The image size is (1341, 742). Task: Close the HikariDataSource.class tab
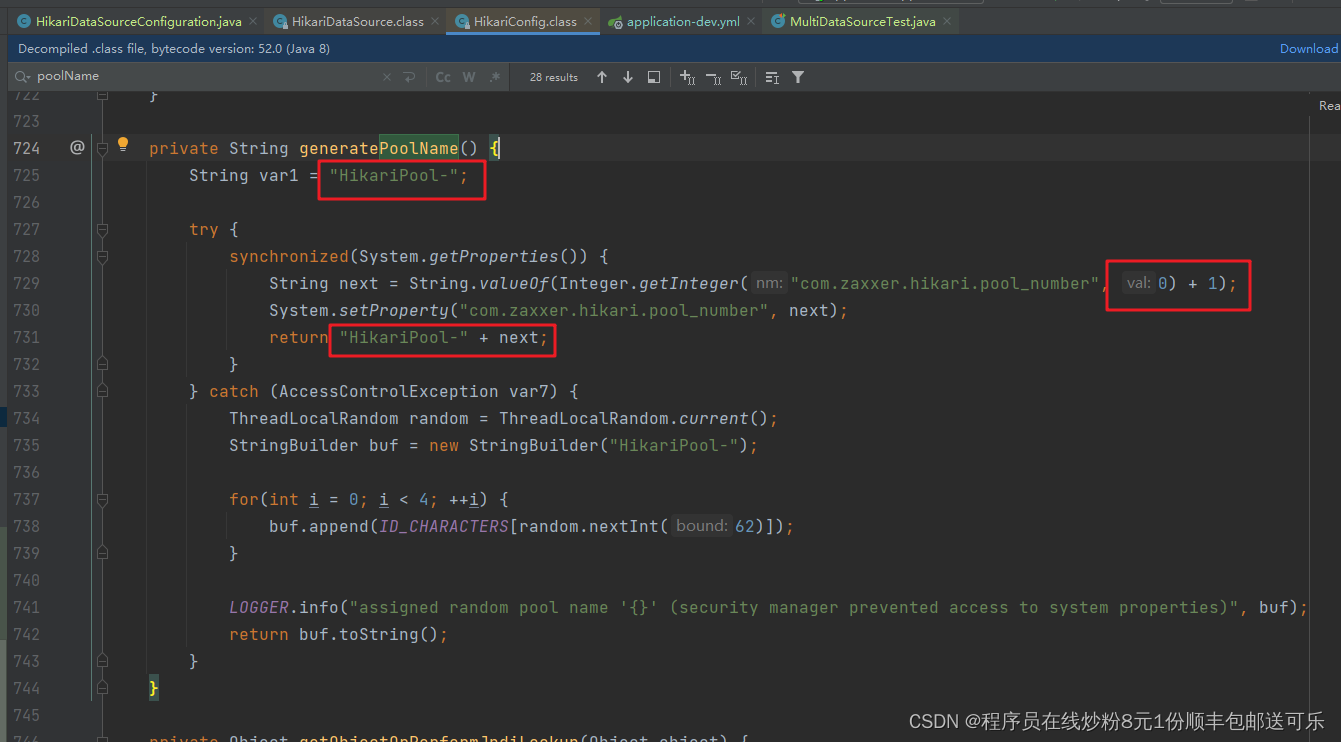coord(434,21)
